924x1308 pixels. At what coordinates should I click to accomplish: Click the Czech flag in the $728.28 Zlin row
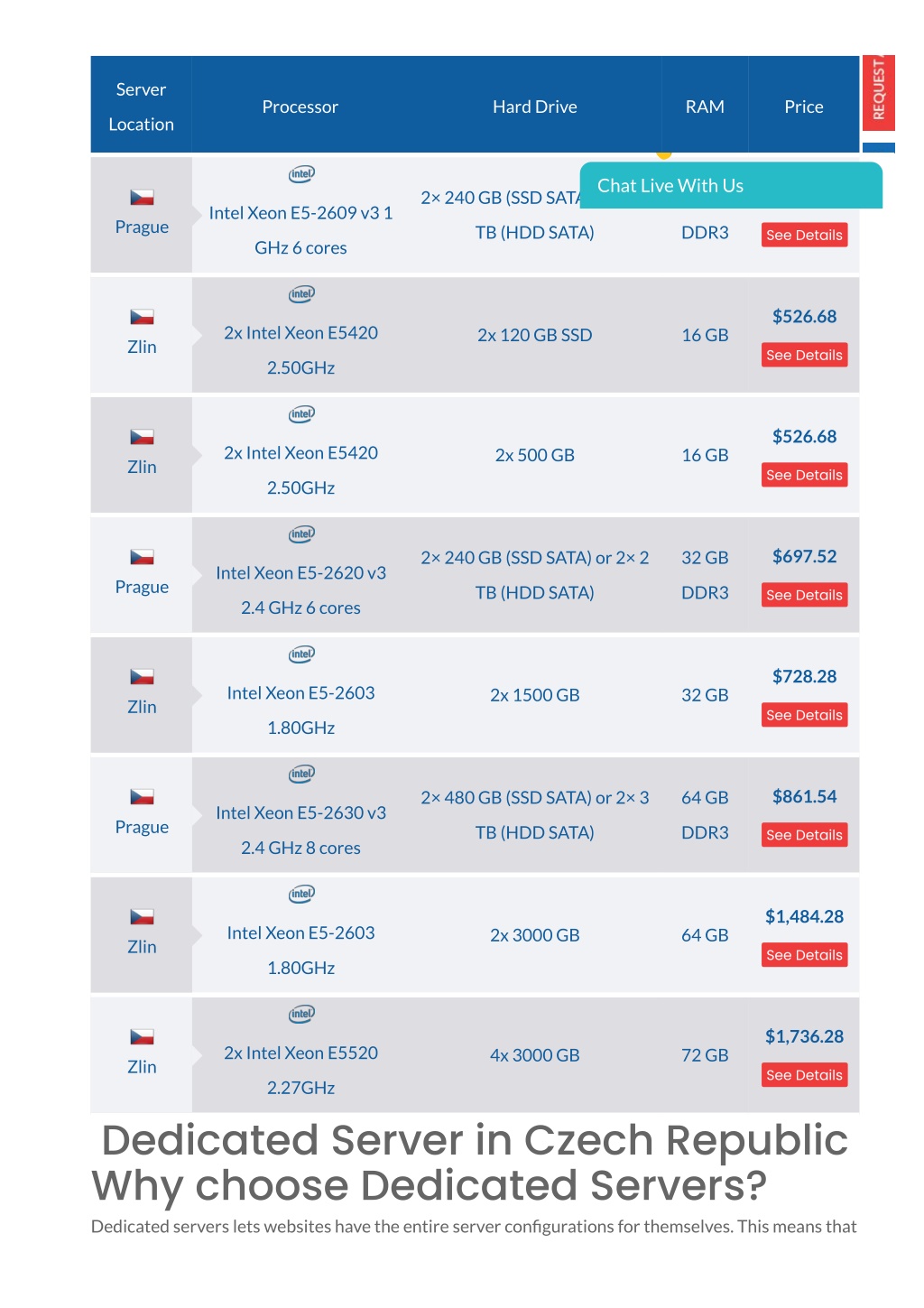142,677
